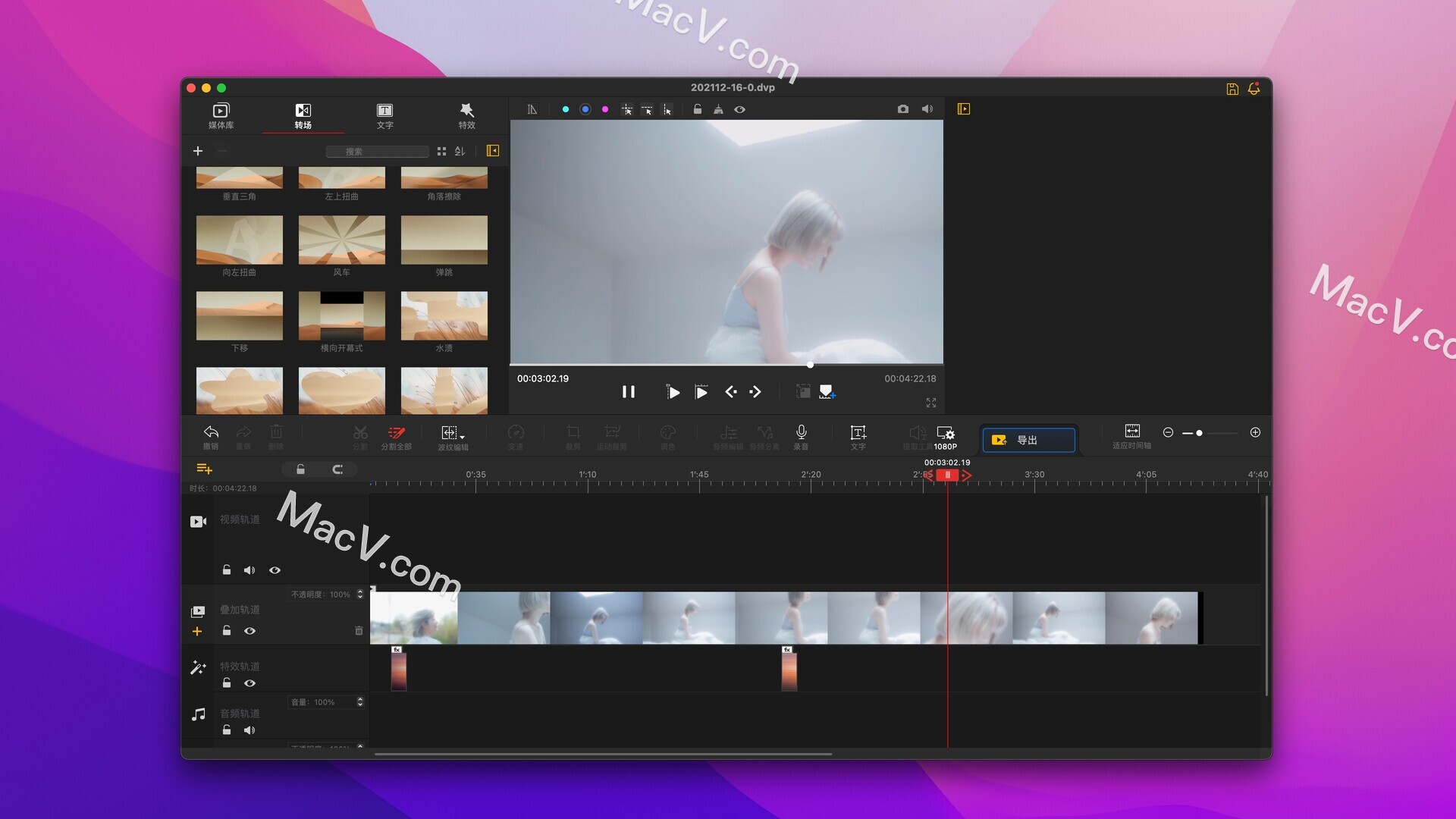1456x819 pixels.
Task: Select the first fx clip on effects track
Action: point(399,669)
